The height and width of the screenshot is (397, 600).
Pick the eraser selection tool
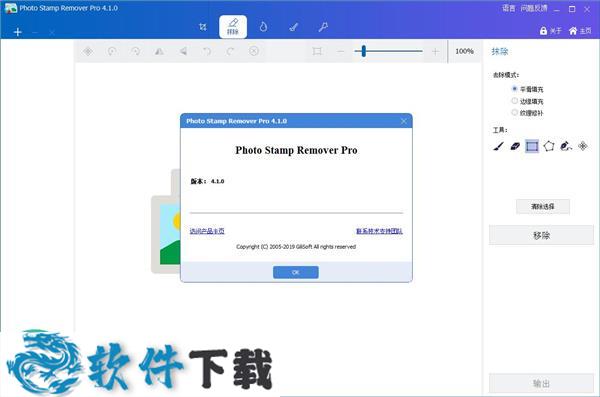point(515,146)
